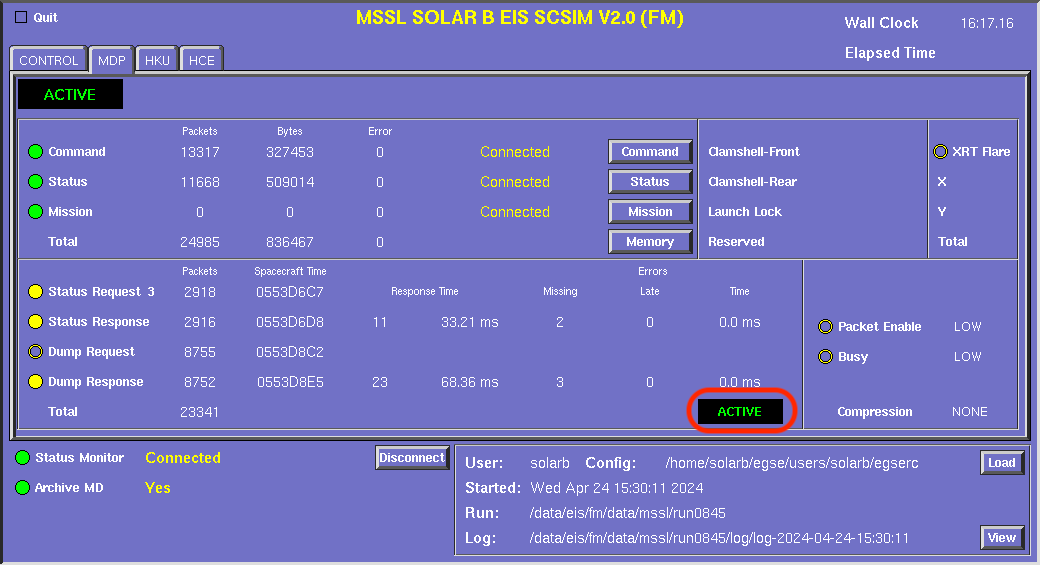Click Status packets value 11668
This screenshot has height=565, width=1040.
click(200, 182)
